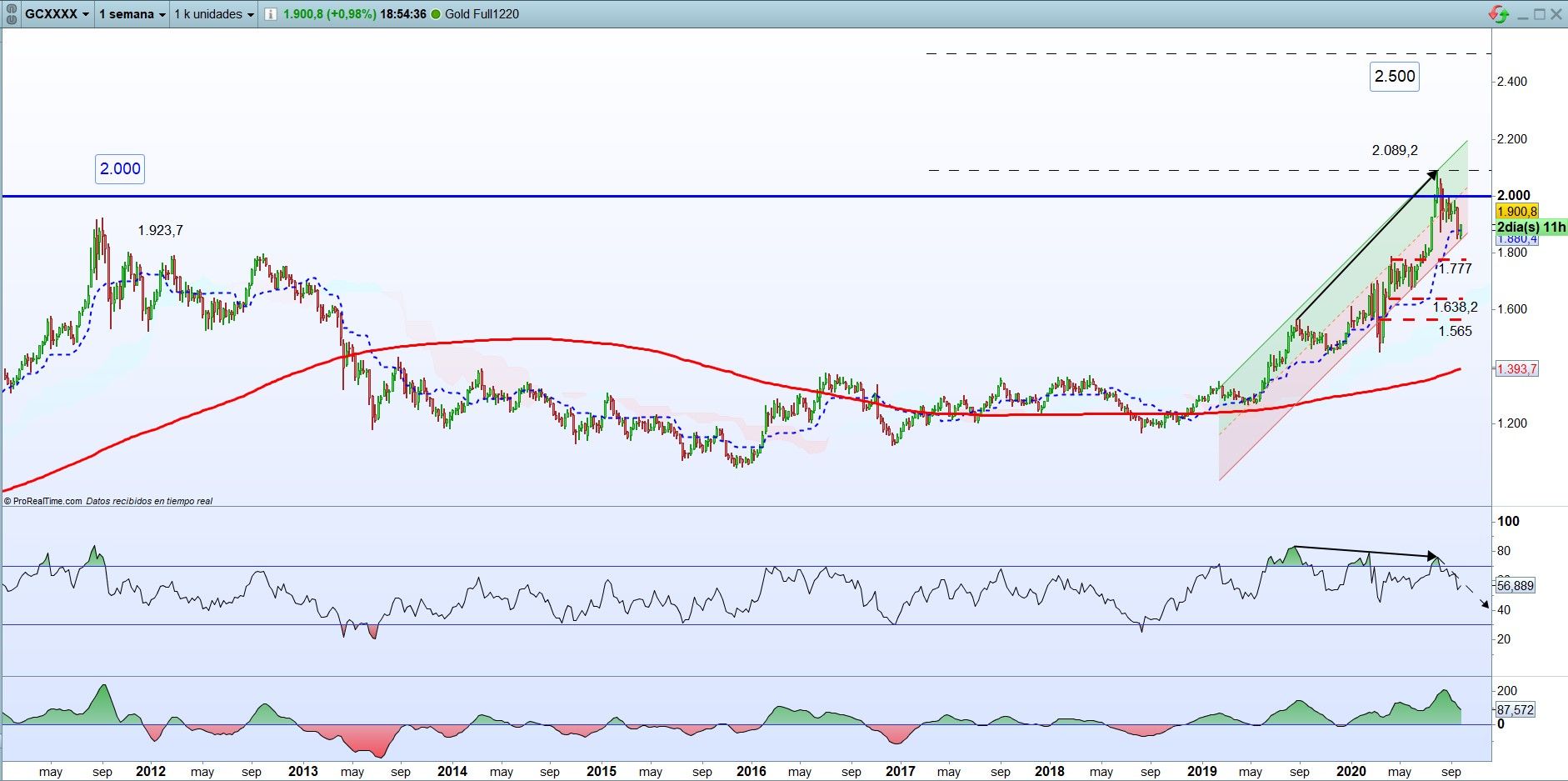Click the chart link icon left of GCXXXX
Image resolution: width=1568 pixels, height=781 pixels.
[x=12, y=14]
